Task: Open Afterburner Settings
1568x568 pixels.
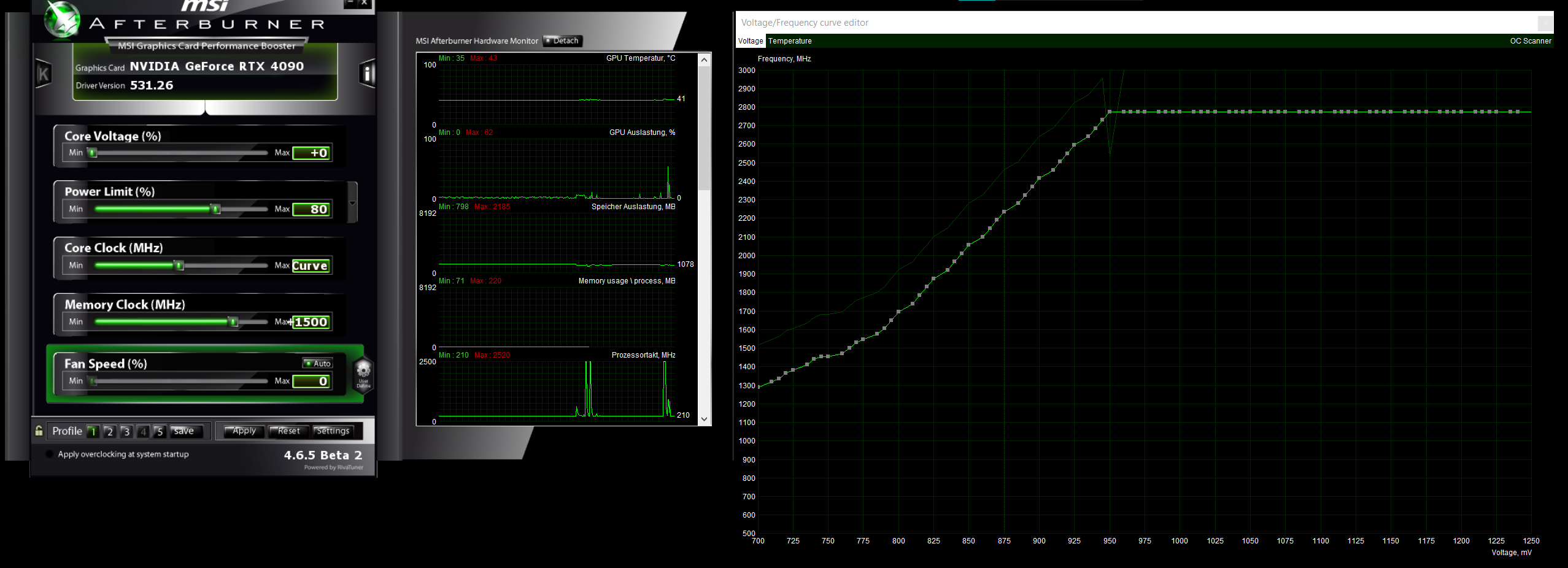Action: click(x=333, y=431)
